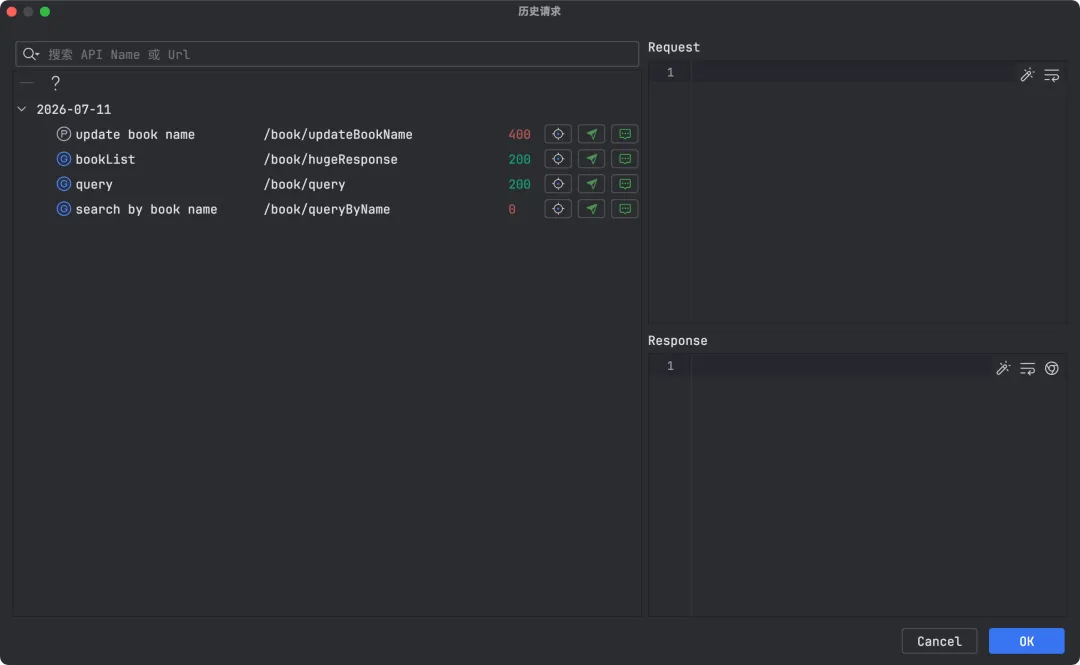
Task: Click the collapse-all dash icon
Action: 27,83
